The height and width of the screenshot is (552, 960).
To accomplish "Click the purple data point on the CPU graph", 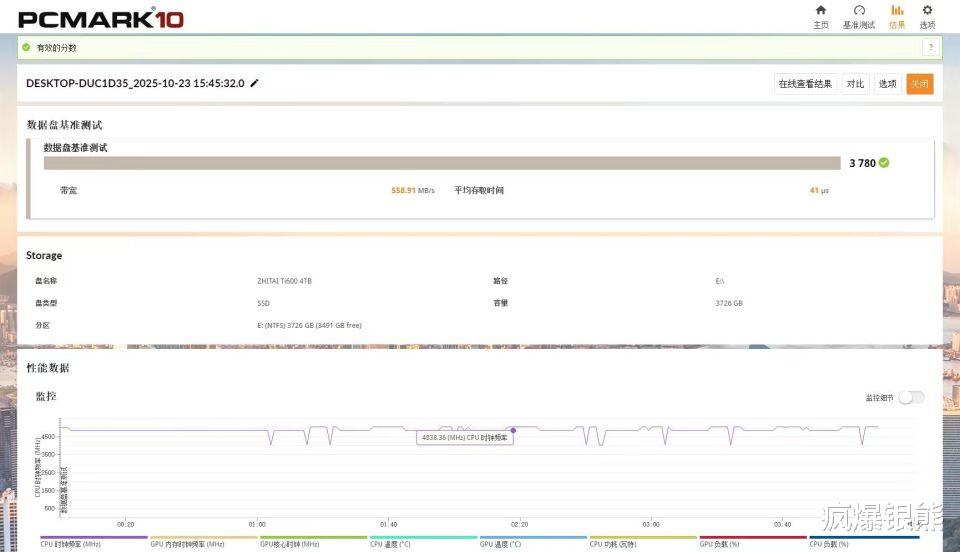I will point(513,430).
